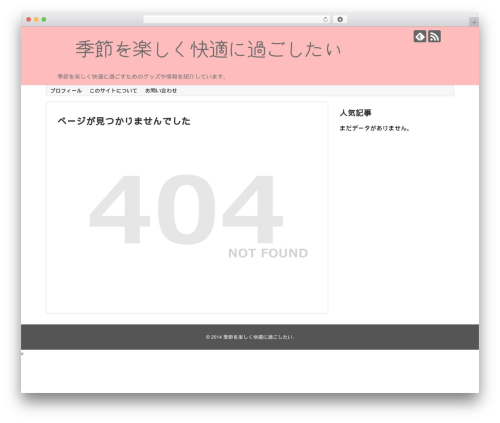The height and width of the screenshot is (423, 500).
Task: Click the red close window dot
Action: (x=29, y=19)
